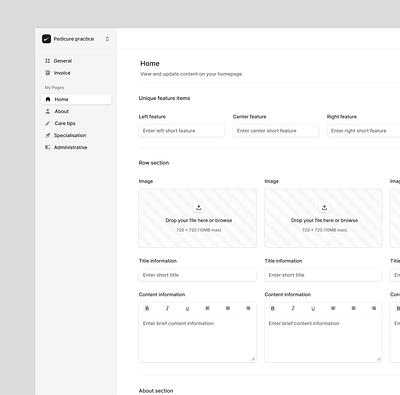The width and height of the screenshot is (400, 395).
Task: Focus the center short feature field
Action: (x=276, y=131)
